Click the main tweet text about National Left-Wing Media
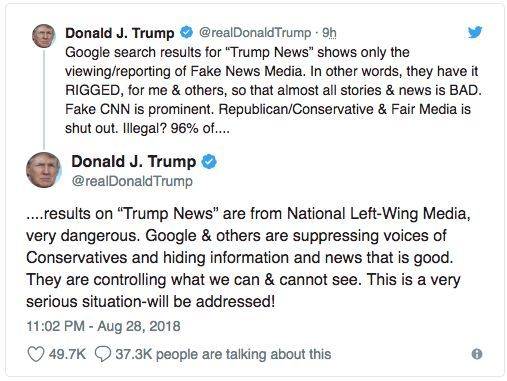 tap(248, 258)
